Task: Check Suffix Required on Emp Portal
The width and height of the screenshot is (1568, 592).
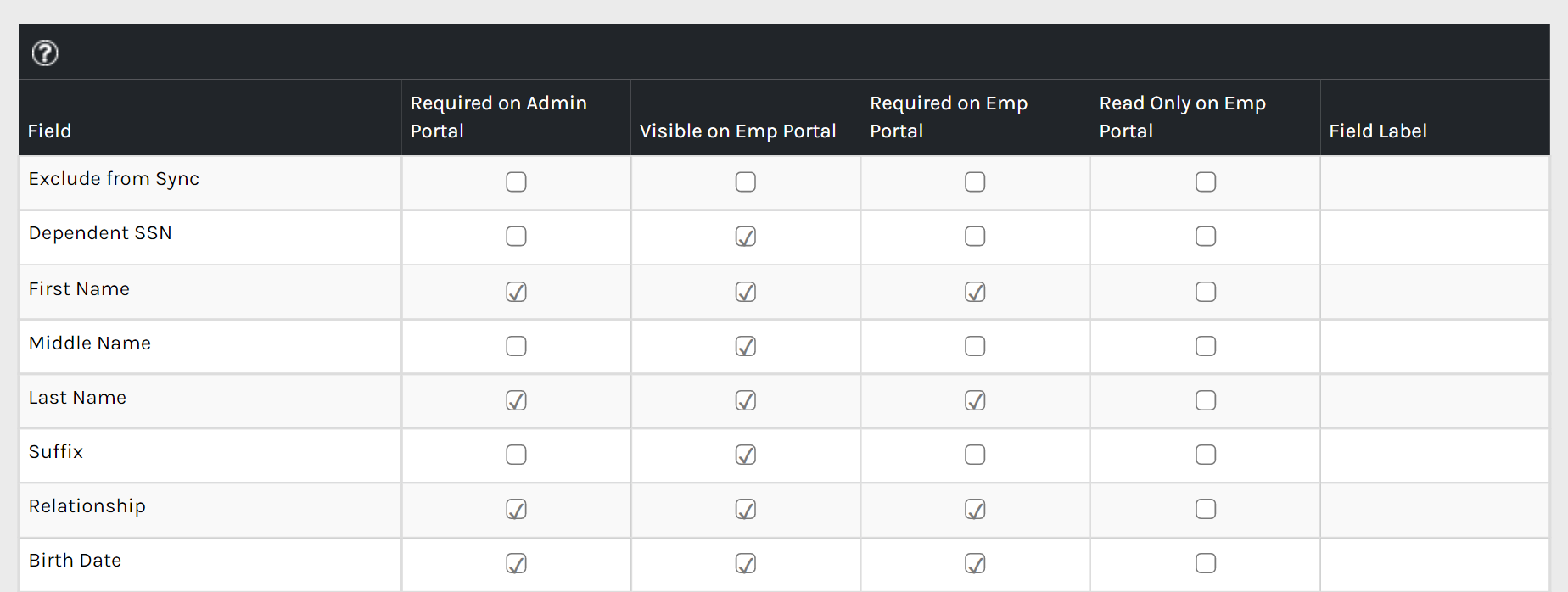Action: tap(975, 455)
